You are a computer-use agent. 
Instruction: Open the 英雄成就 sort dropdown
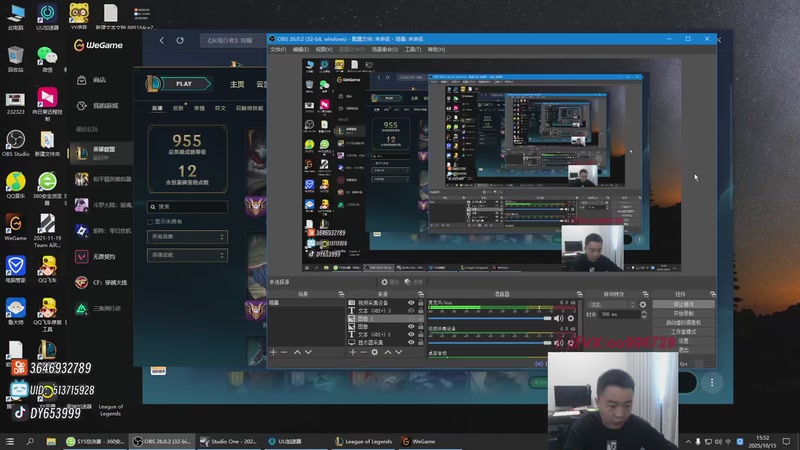click(187, 255)
